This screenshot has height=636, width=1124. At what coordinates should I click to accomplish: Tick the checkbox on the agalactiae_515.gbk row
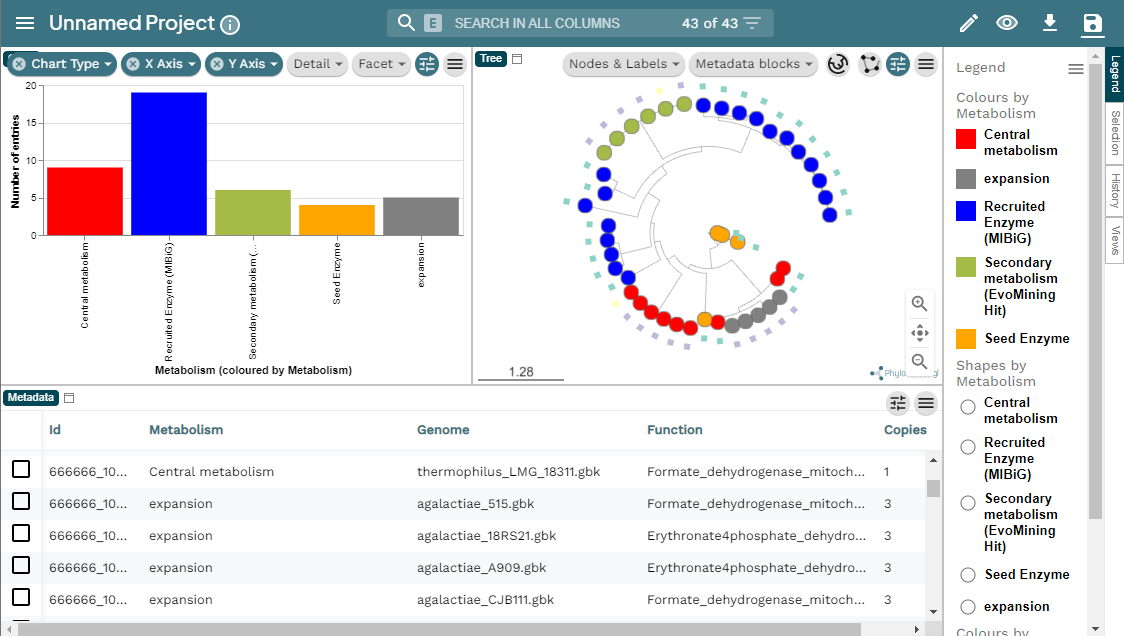(21, 503)
